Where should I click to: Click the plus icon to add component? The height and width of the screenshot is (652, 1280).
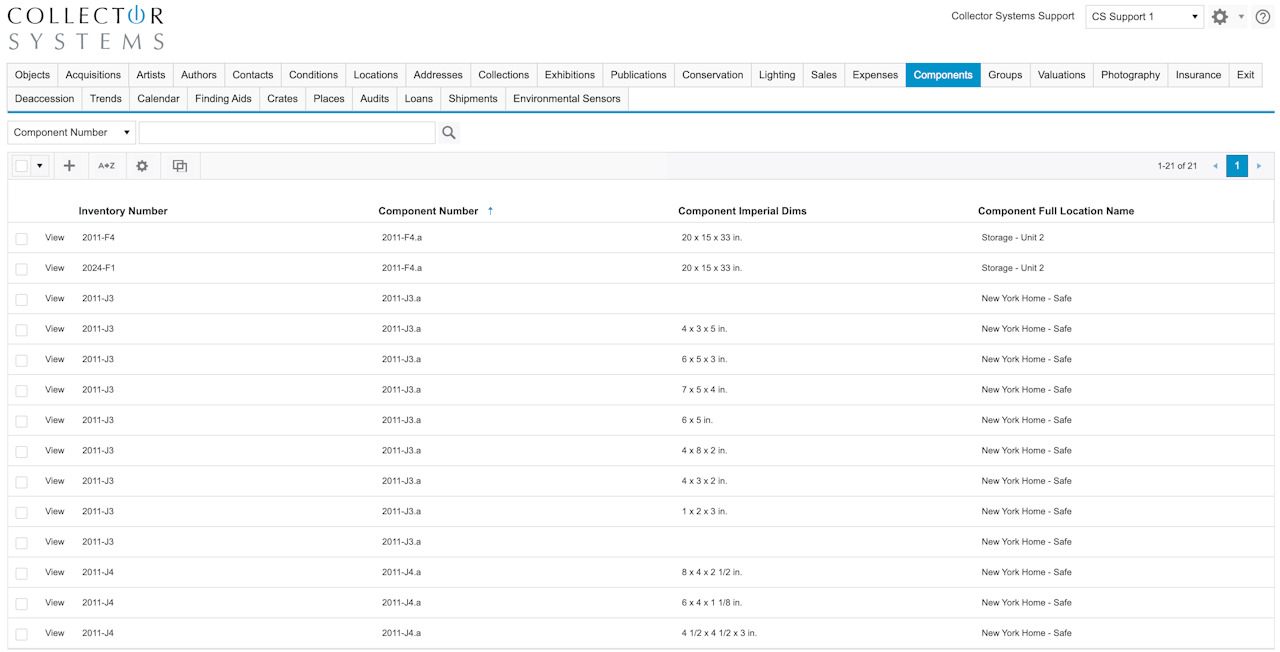click(x=69, y=166)
